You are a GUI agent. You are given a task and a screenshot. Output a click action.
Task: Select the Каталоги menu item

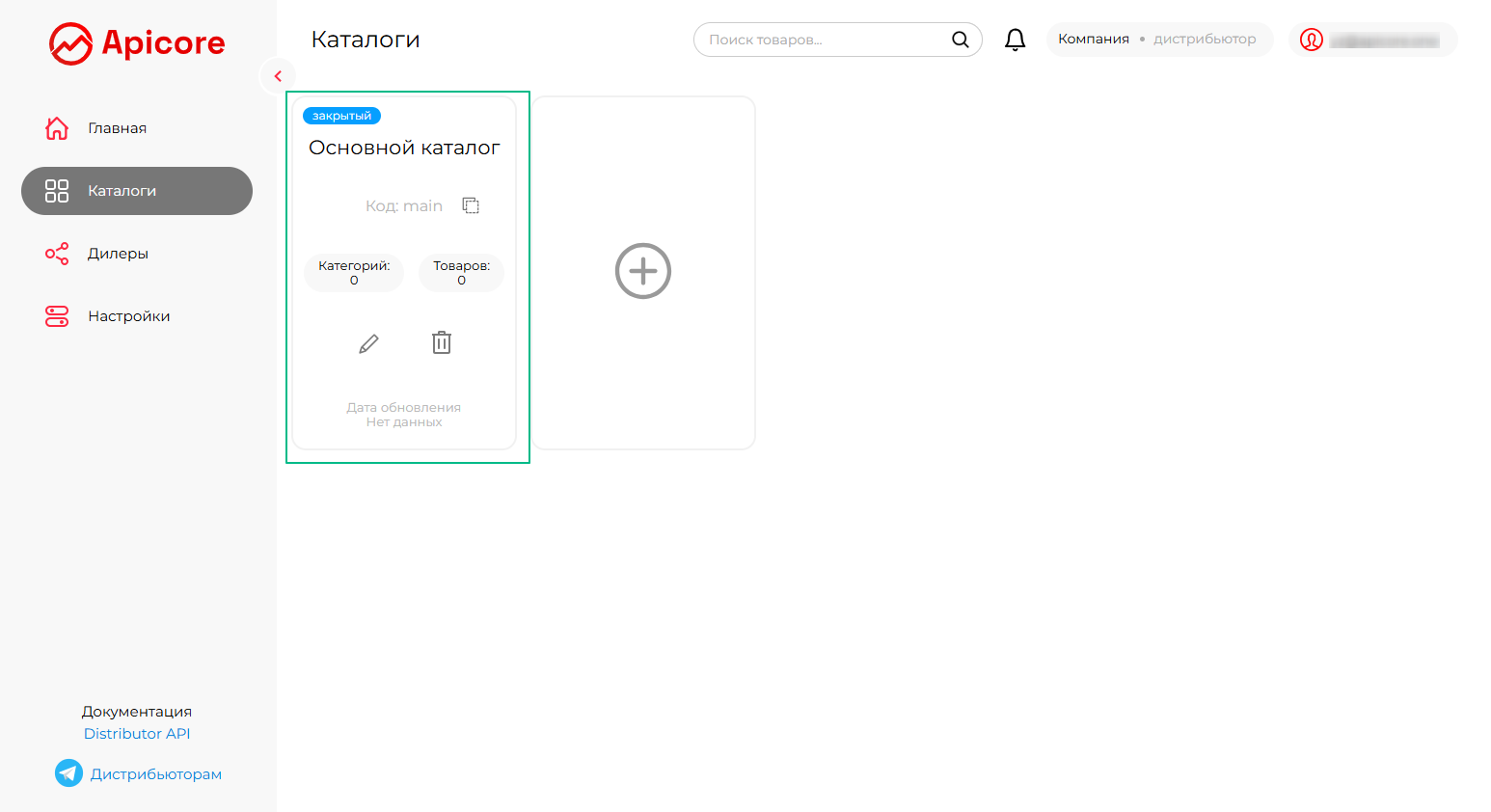point(137,191)
